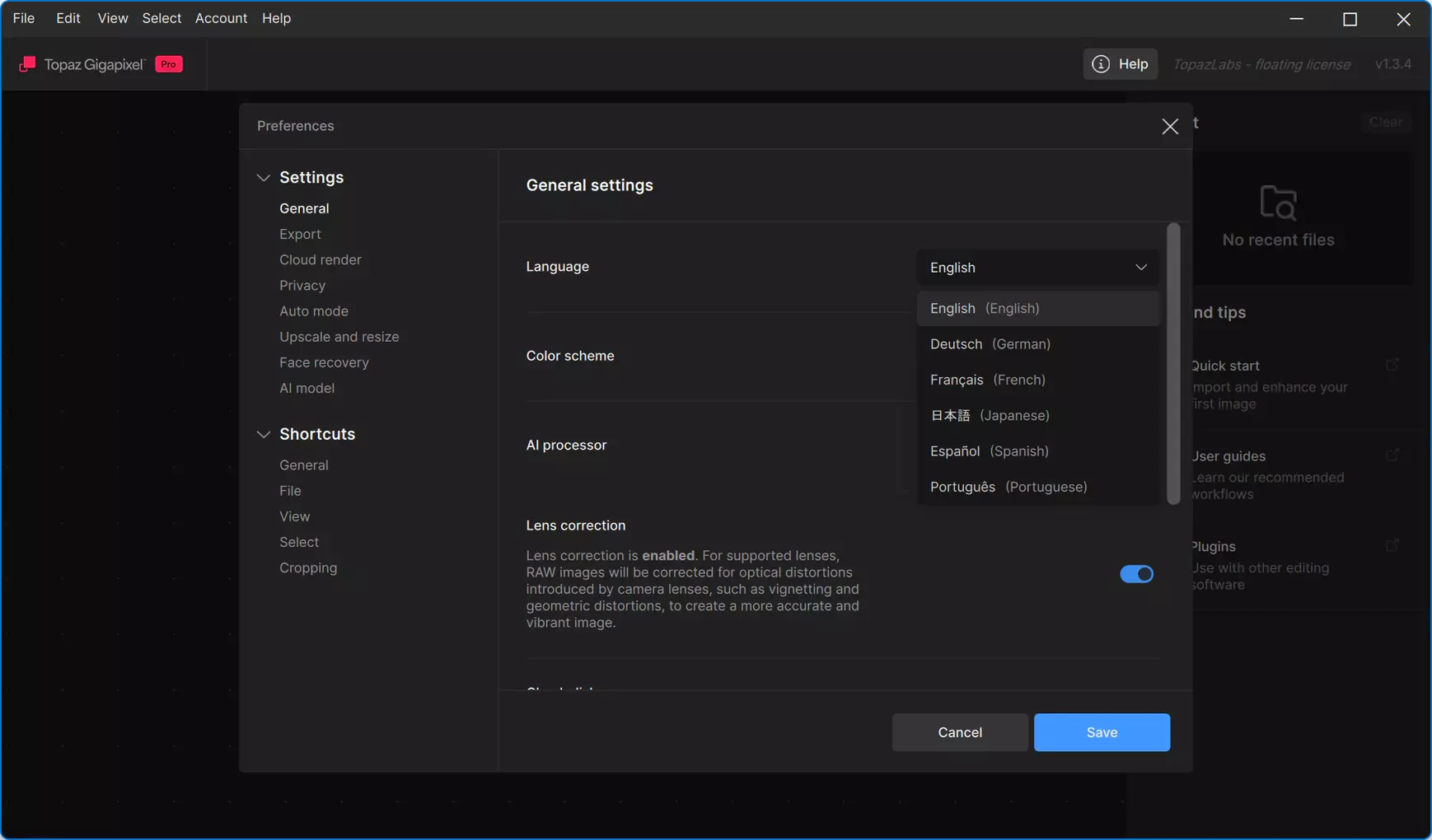Open the File menu
The image size is (1432, 840).
point(24,18)
